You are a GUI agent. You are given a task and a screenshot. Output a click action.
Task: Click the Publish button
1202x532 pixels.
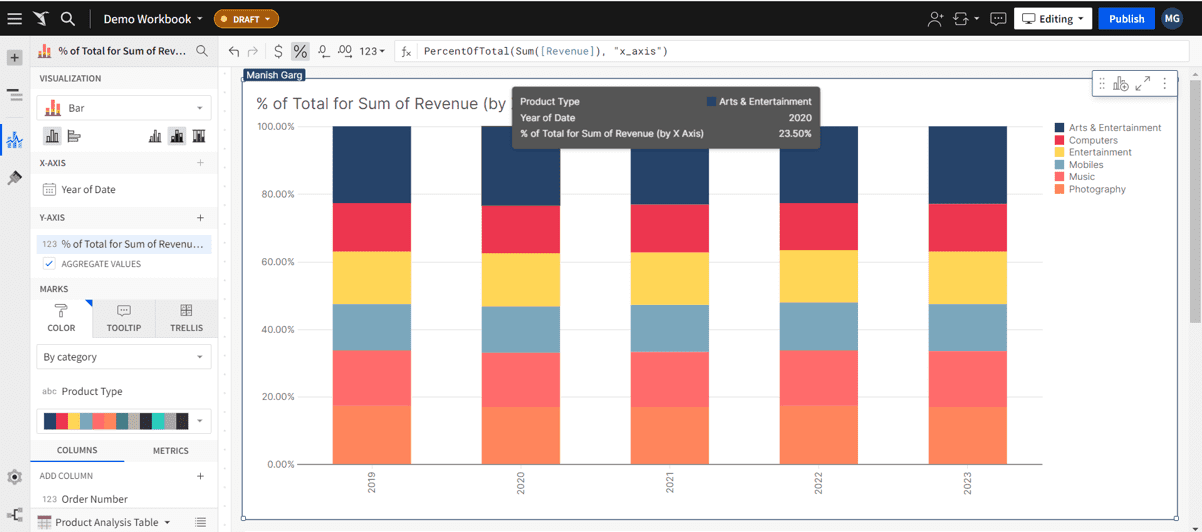pyautogui.click(x=1126, y=19)
